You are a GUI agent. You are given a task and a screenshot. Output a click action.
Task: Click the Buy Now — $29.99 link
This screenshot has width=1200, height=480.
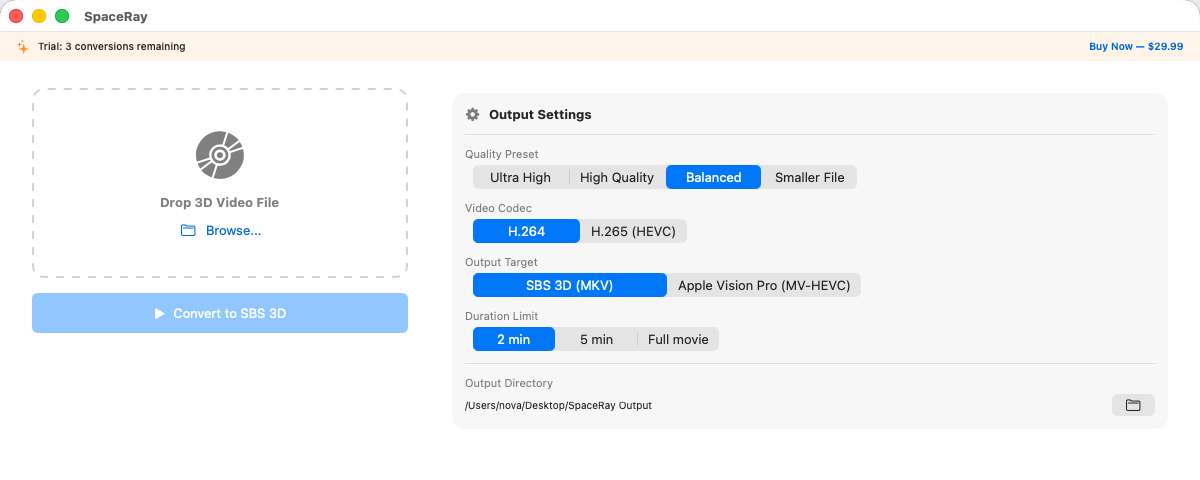pyautogui.click(x=1135, y=47)
